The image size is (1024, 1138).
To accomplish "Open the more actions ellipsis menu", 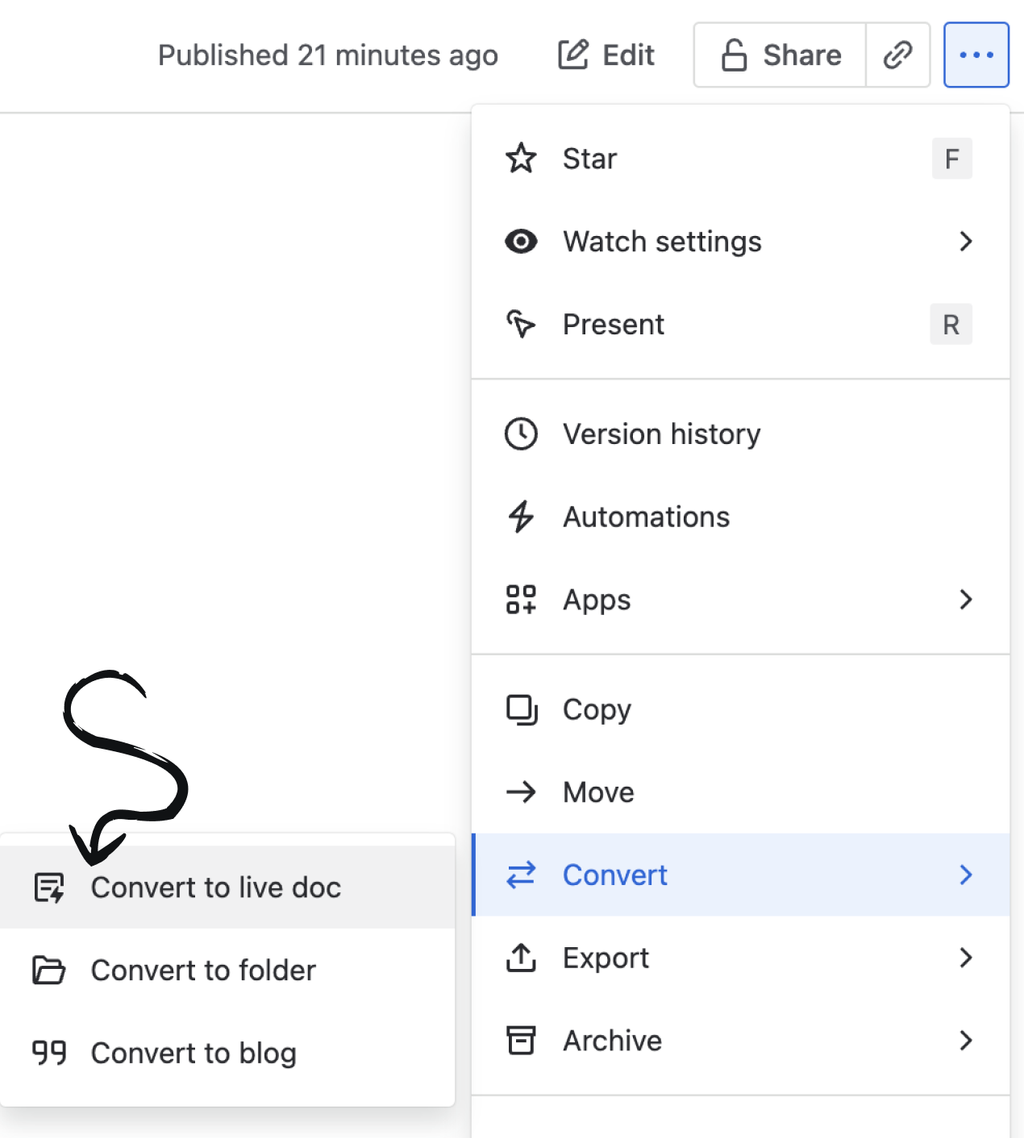I will 976,55.
